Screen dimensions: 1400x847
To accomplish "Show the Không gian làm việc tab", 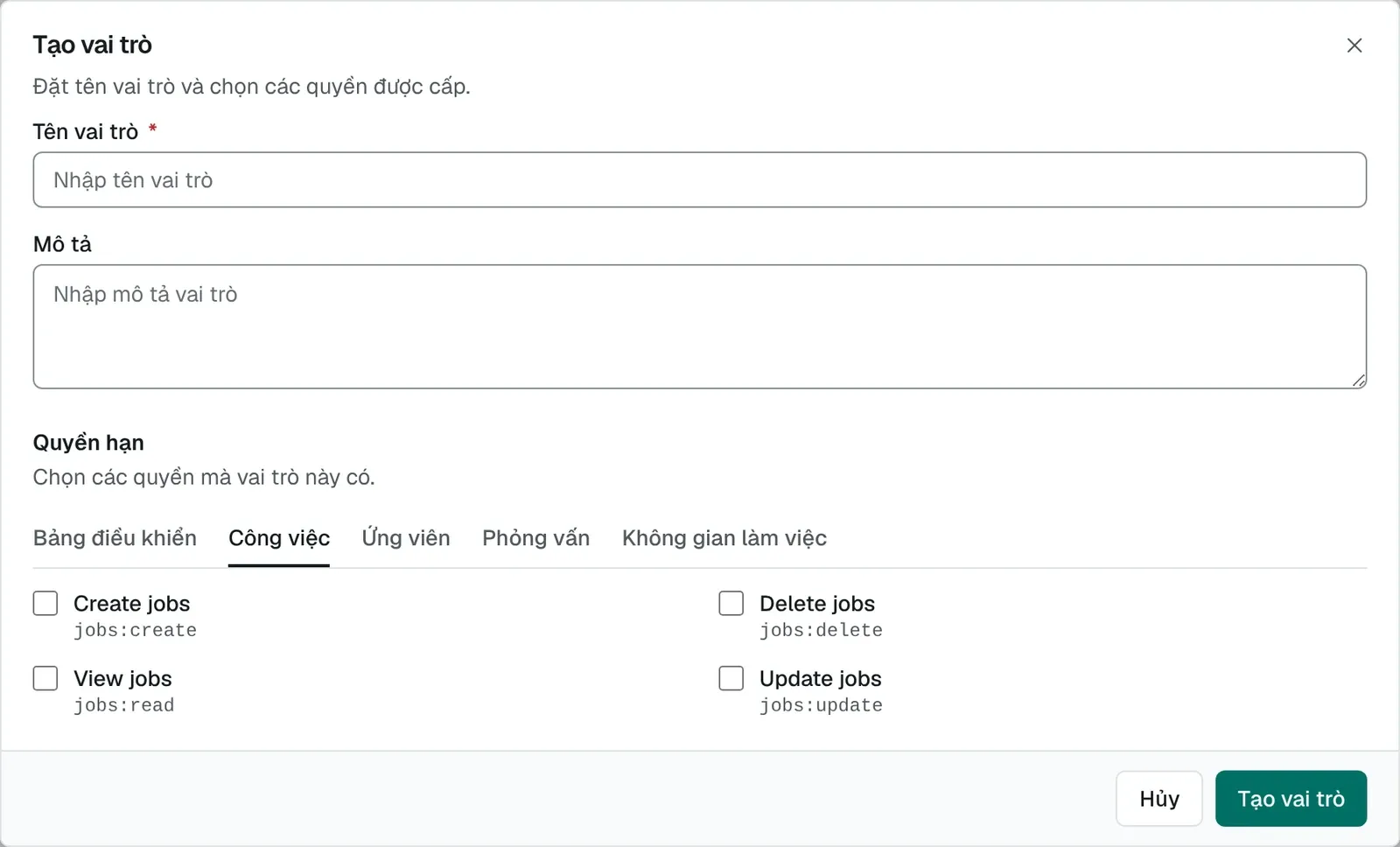I will point(724,538).
